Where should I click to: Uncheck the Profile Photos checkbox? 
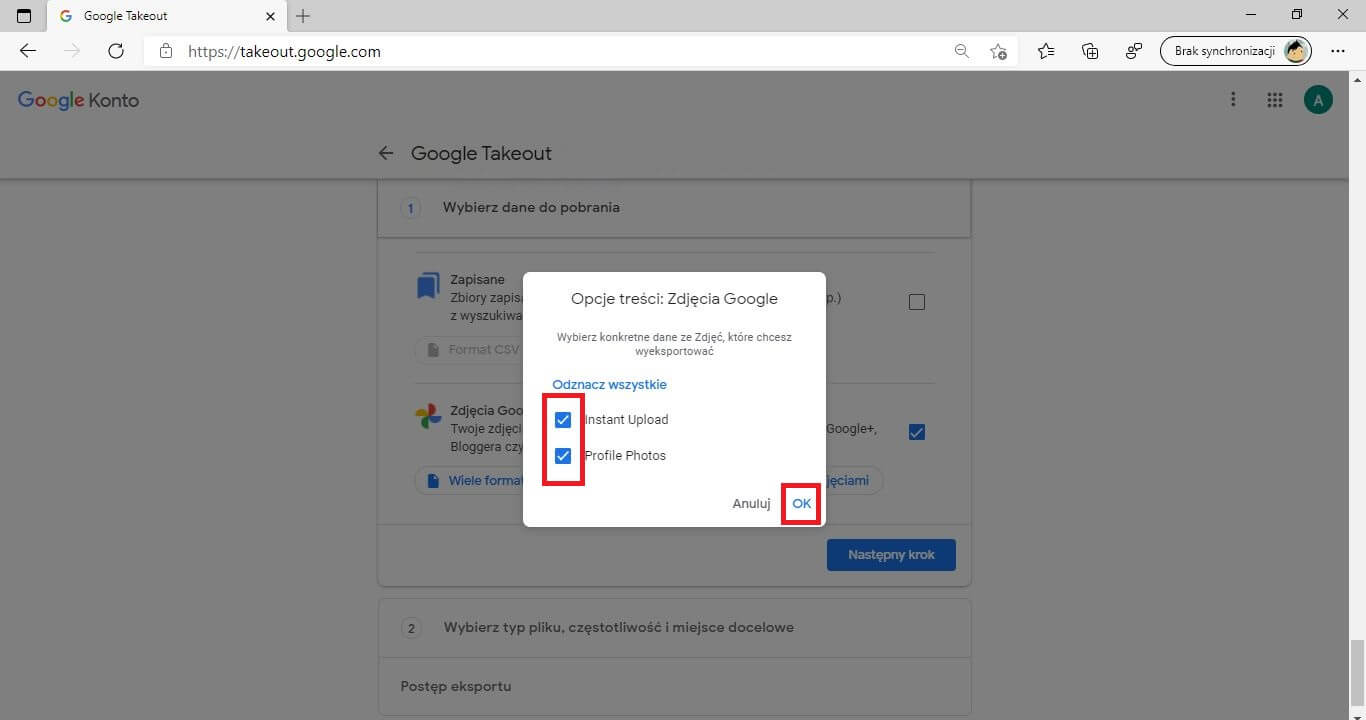click(x=563, y=456)
